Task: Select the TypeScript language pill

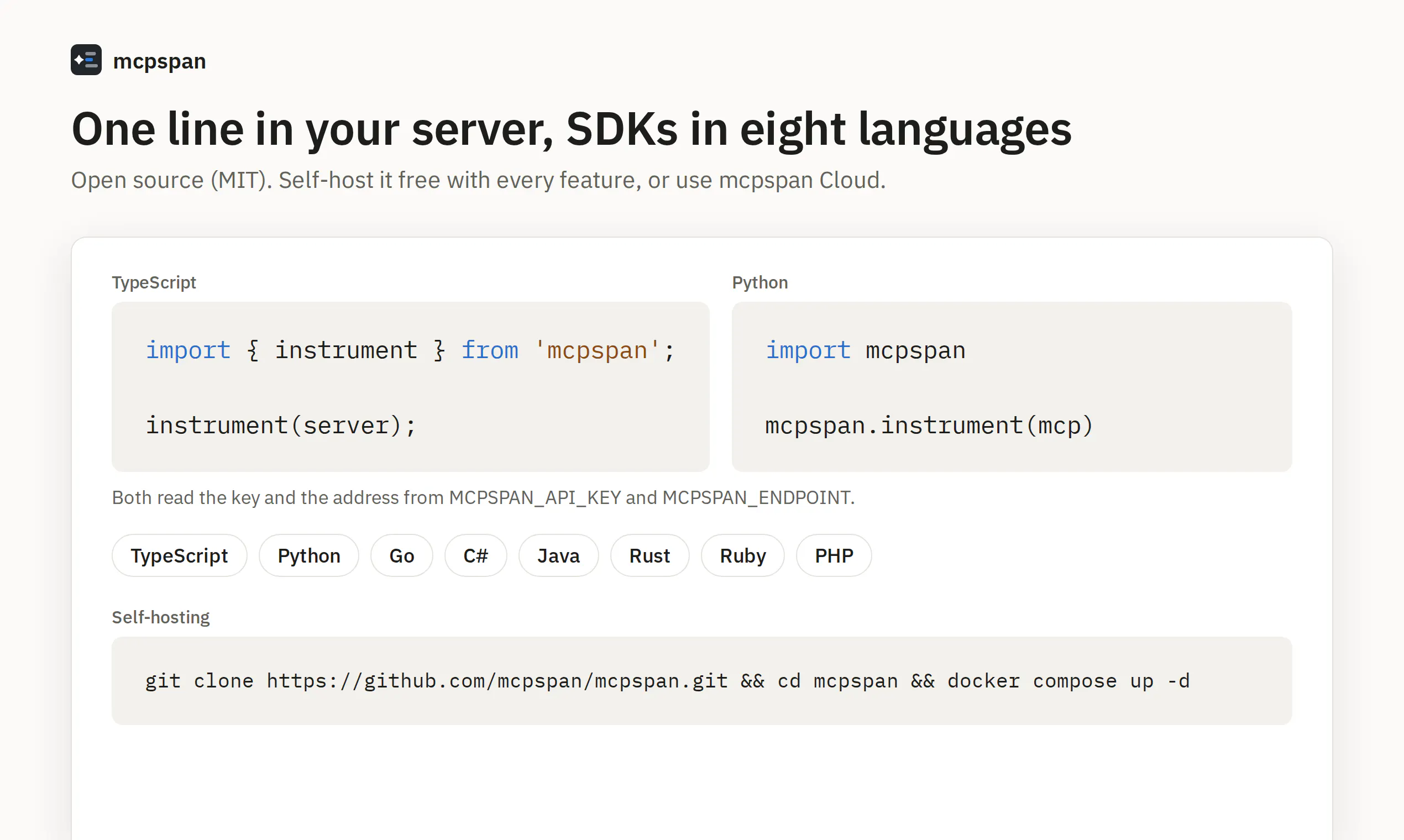Action: 180,555
